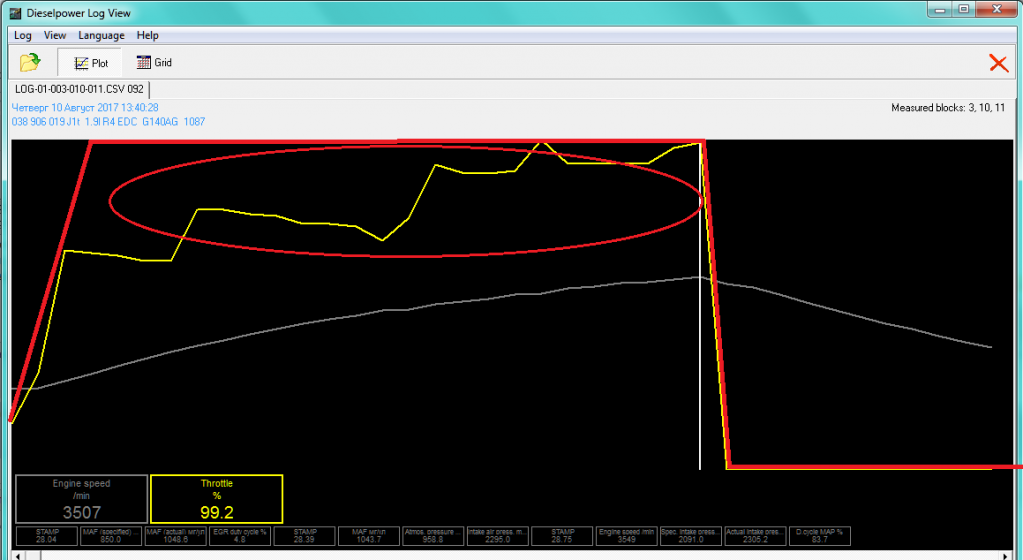Toggle the MAF (actual) channel

pos(176,536)
